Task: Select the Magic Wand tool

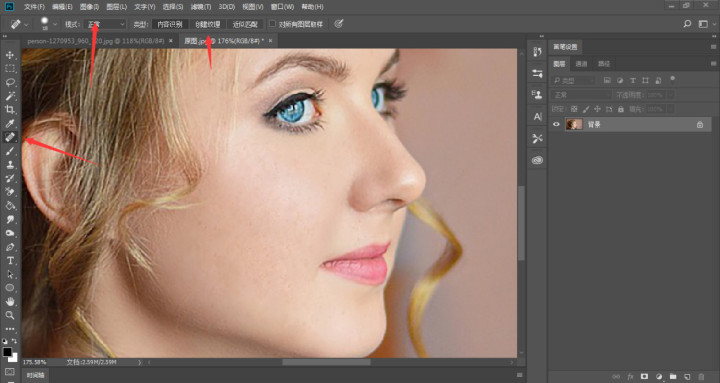Action: 10,96
